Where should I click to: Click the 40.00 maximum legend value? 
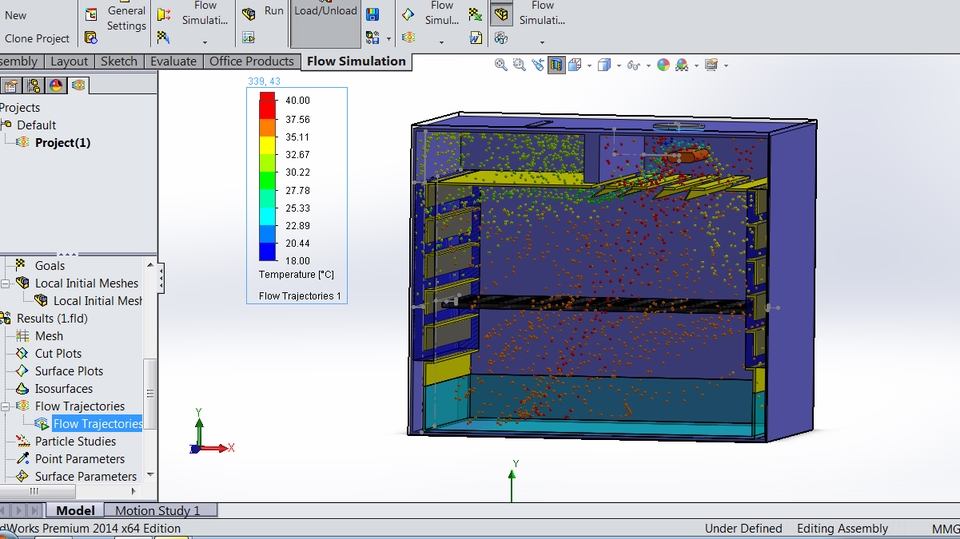pos(298,100)
